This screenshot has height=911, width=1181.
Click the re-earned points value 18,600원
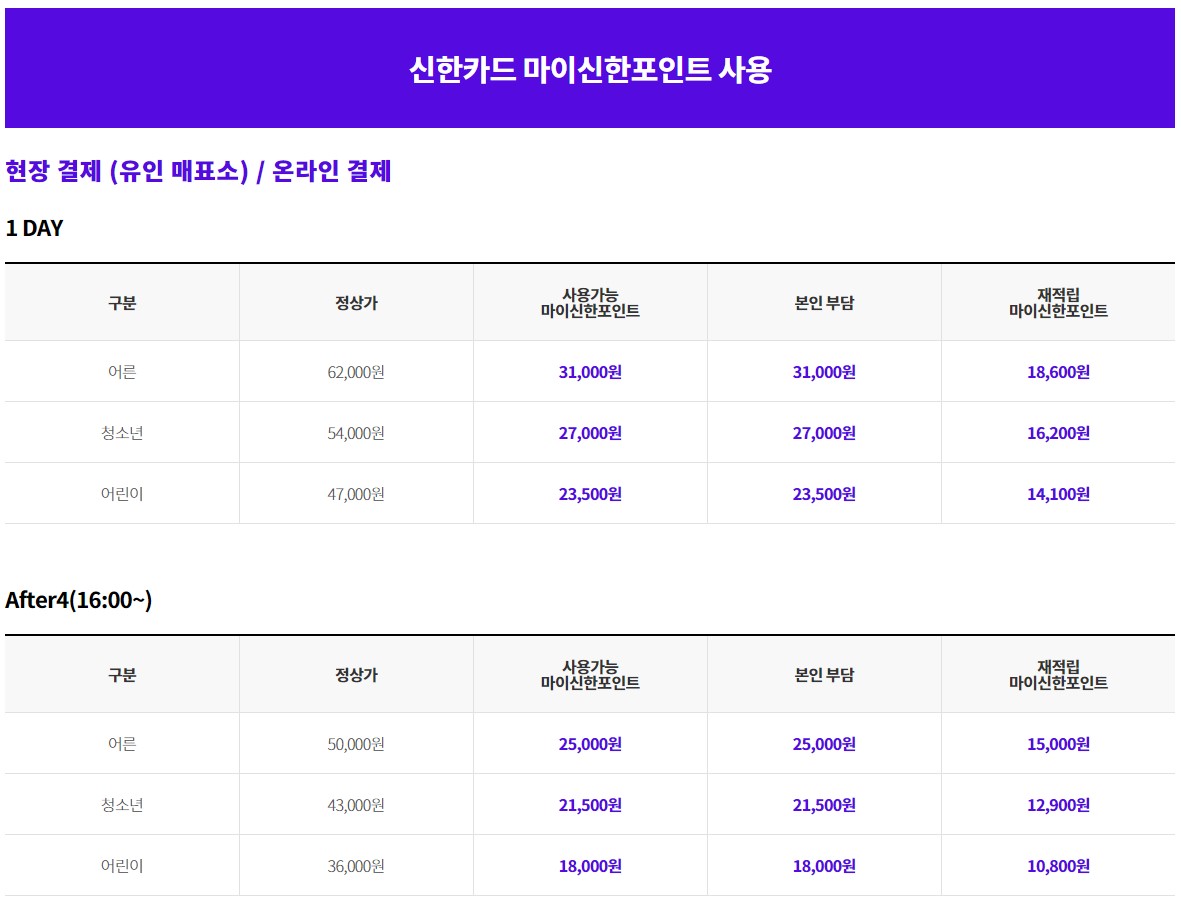coord(1058,372)
